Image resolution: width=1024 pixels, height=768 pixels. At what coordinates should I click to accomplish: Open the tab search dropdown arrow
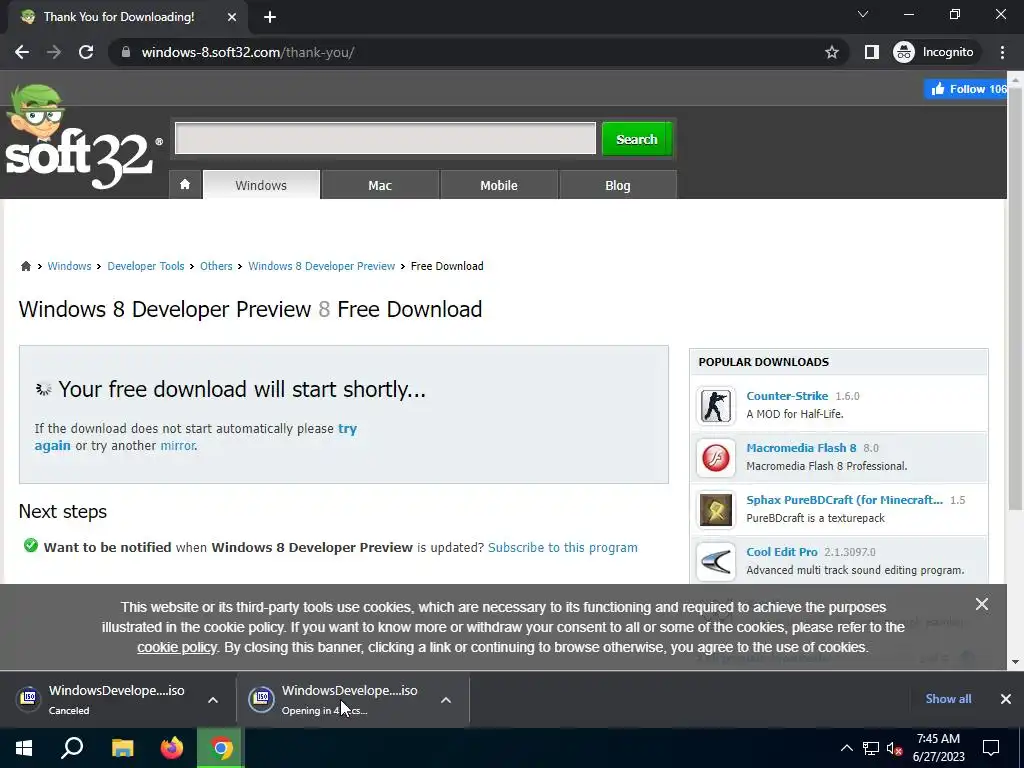click(863, 14)
